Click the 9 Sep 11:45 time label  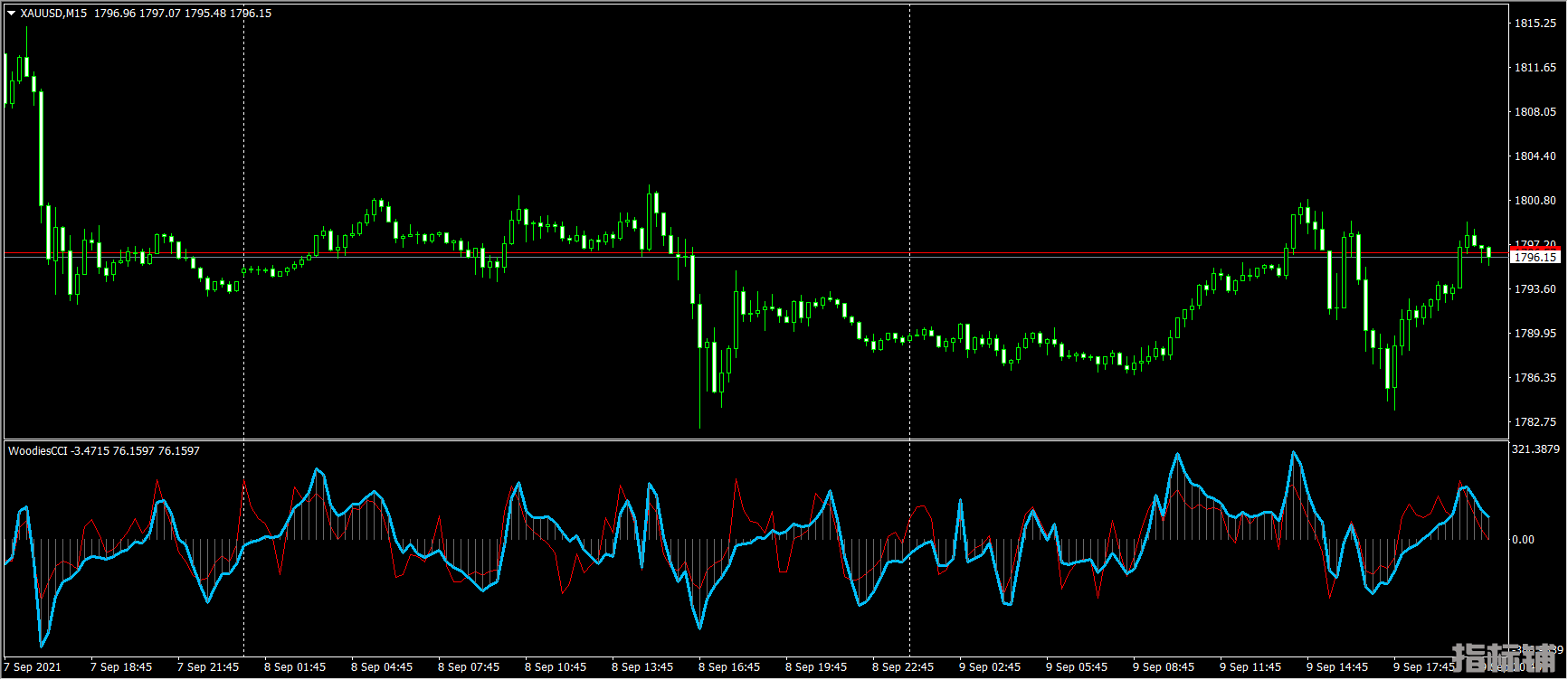[x=1250, y=667]
